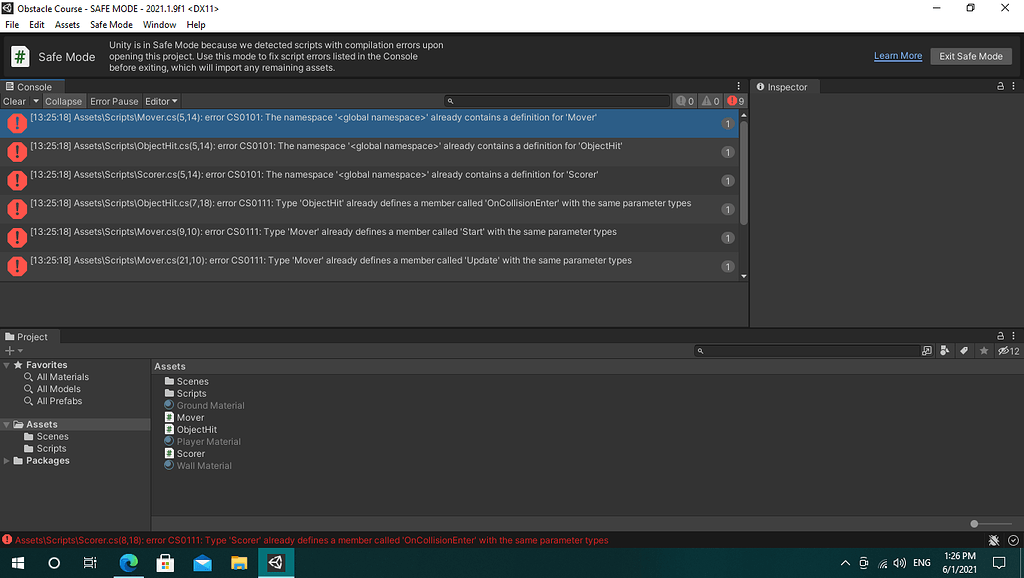Click Search by Type icon in Project

tap(944, 351)
